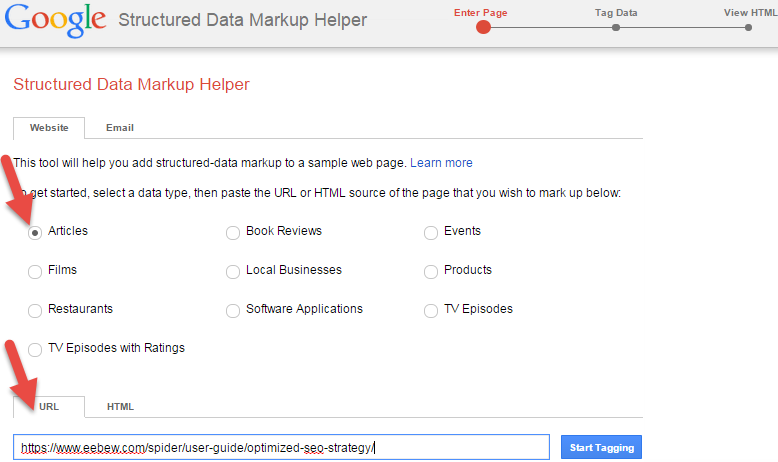Select the Book Reviews data type
Viewport: 778px width, 462px height.
[233, 232]
